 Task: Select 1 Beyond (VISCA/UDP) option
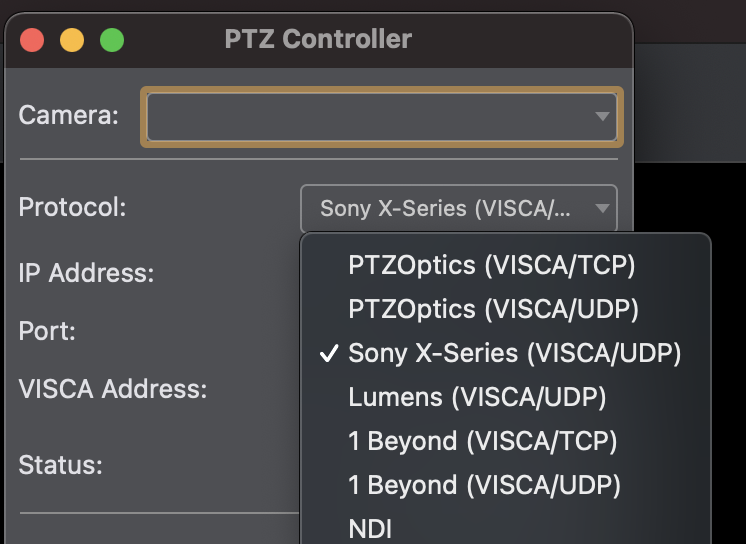coord(506,485)
